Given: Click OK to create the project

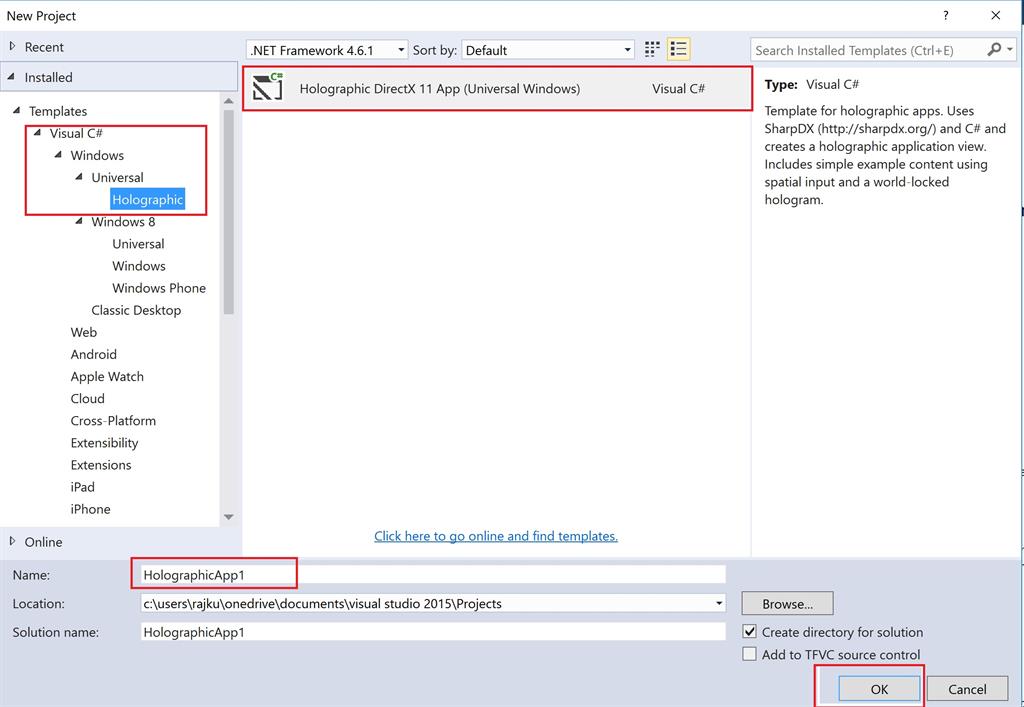Looking at the screenshot, I should pos(879,689).
